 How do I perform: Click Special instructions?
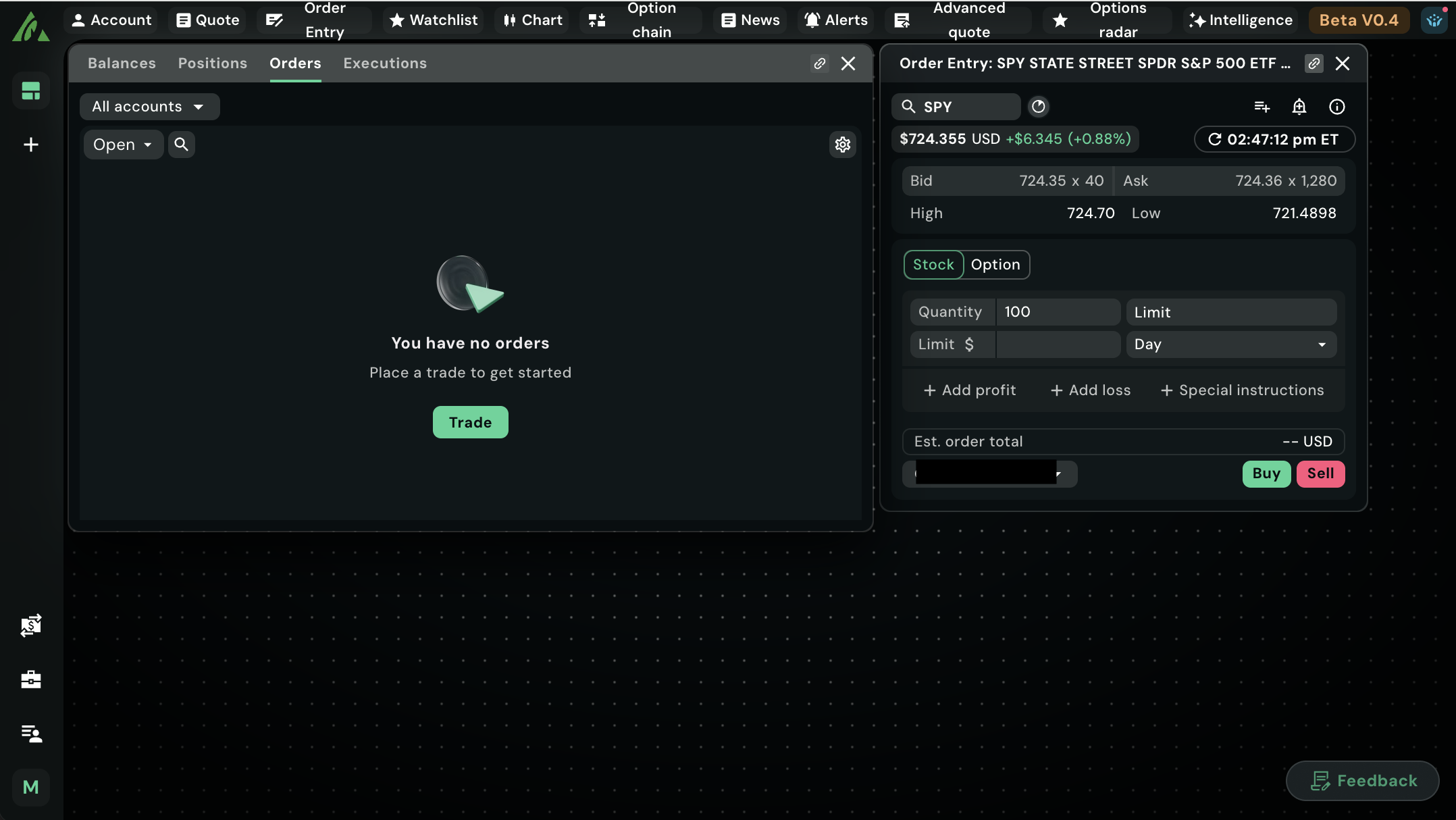pyautogui.click(x=1242, y=390)
